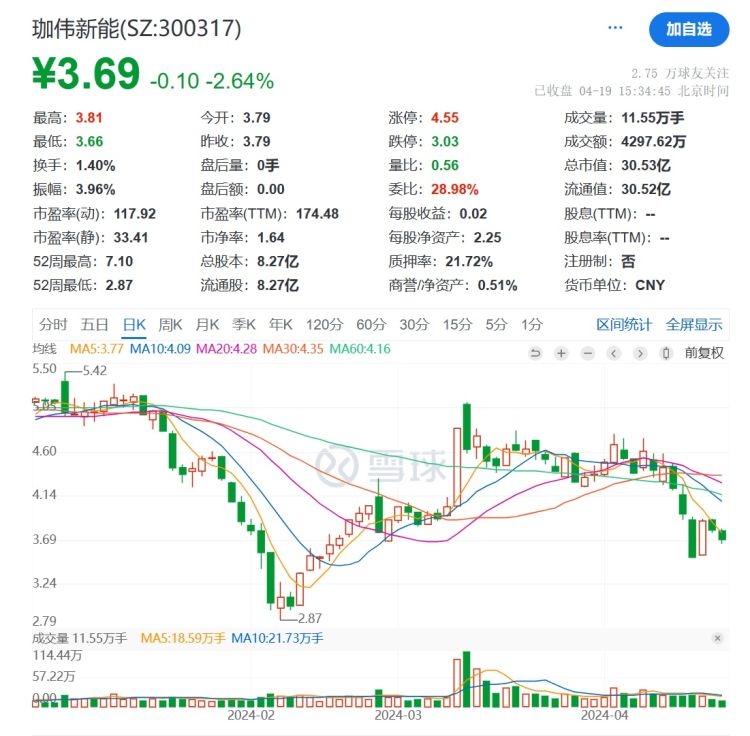Switch to 120分 chart tab
The height and width of the screenshot is (736, 750).
click(x=324, y=325)
